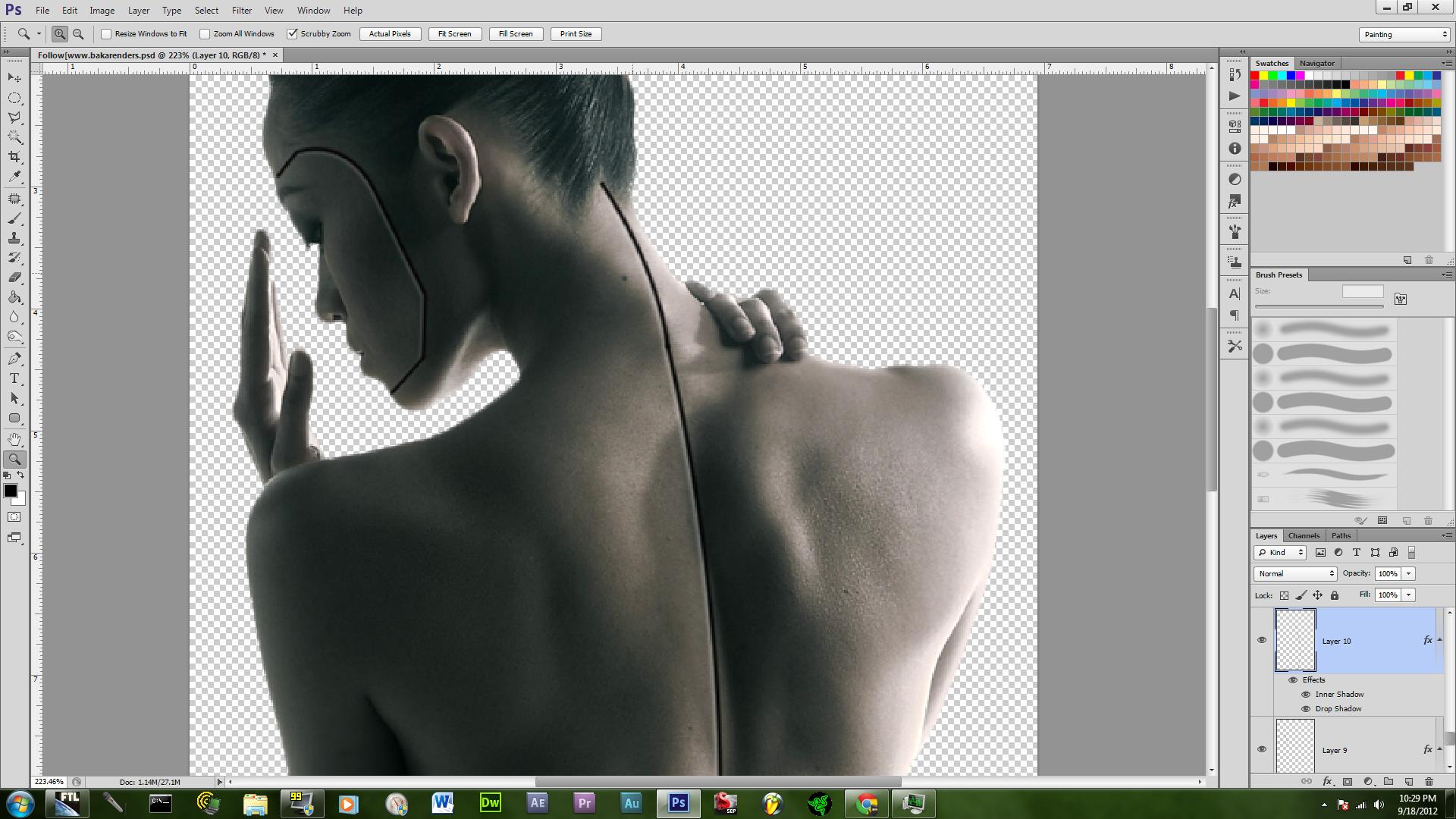Image resolution: width=1456 pixels, height=819 pixels.
Task: Delete layer with Layers panel trash icon
Action: [1429, 781]
